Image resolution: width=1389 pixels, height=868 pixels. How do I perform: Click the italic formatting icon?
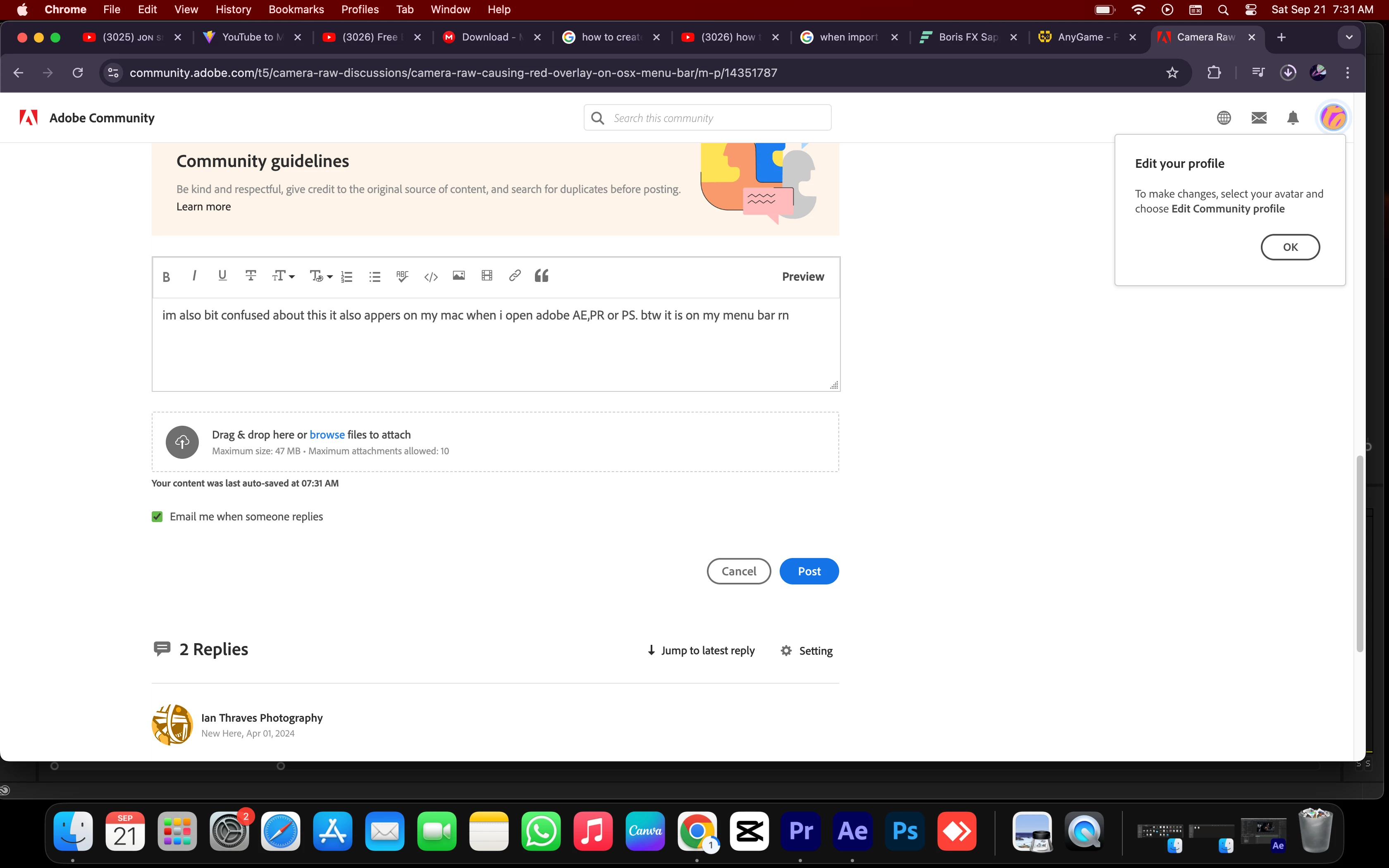click(x=195, y=276)
